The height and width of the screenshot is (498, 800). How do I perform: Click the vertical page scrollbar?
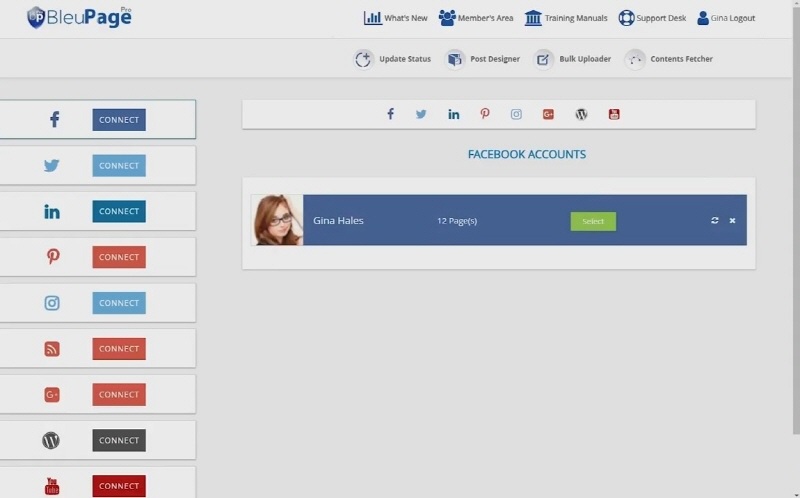[x=796, y=218]
